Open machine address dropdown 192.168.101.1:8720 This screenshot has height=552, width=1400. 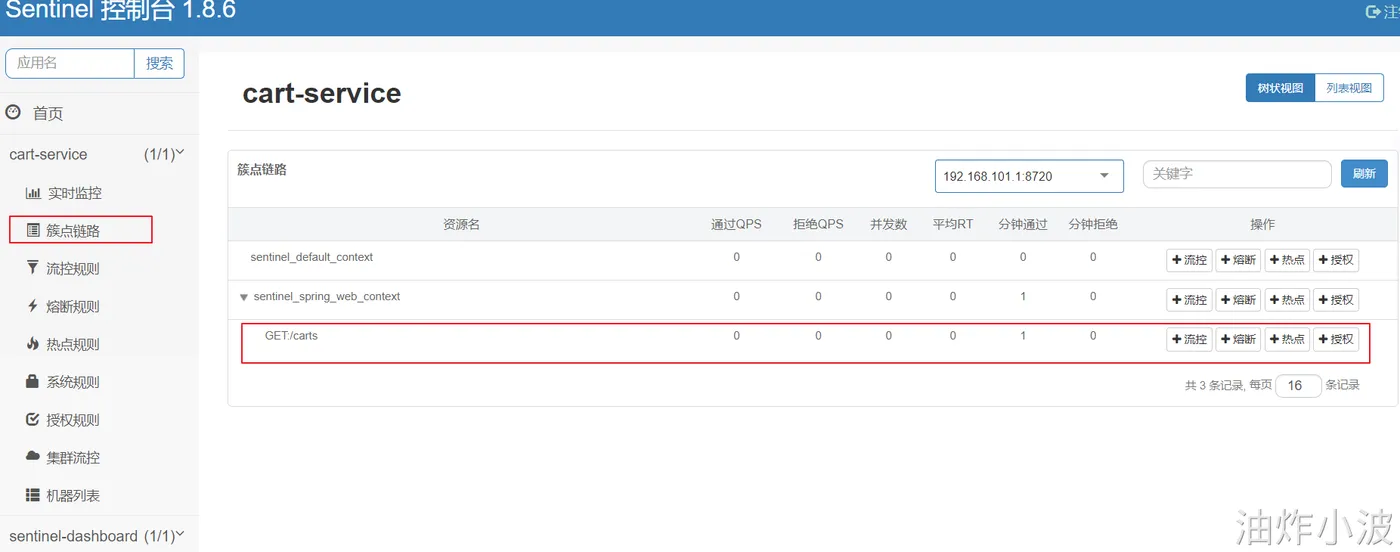(1029, 176)
